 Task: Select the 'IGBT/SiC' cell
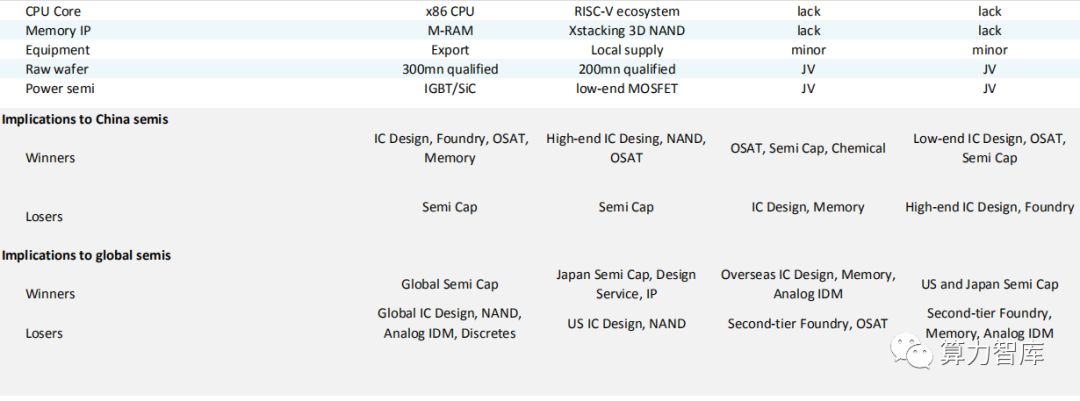450,88
